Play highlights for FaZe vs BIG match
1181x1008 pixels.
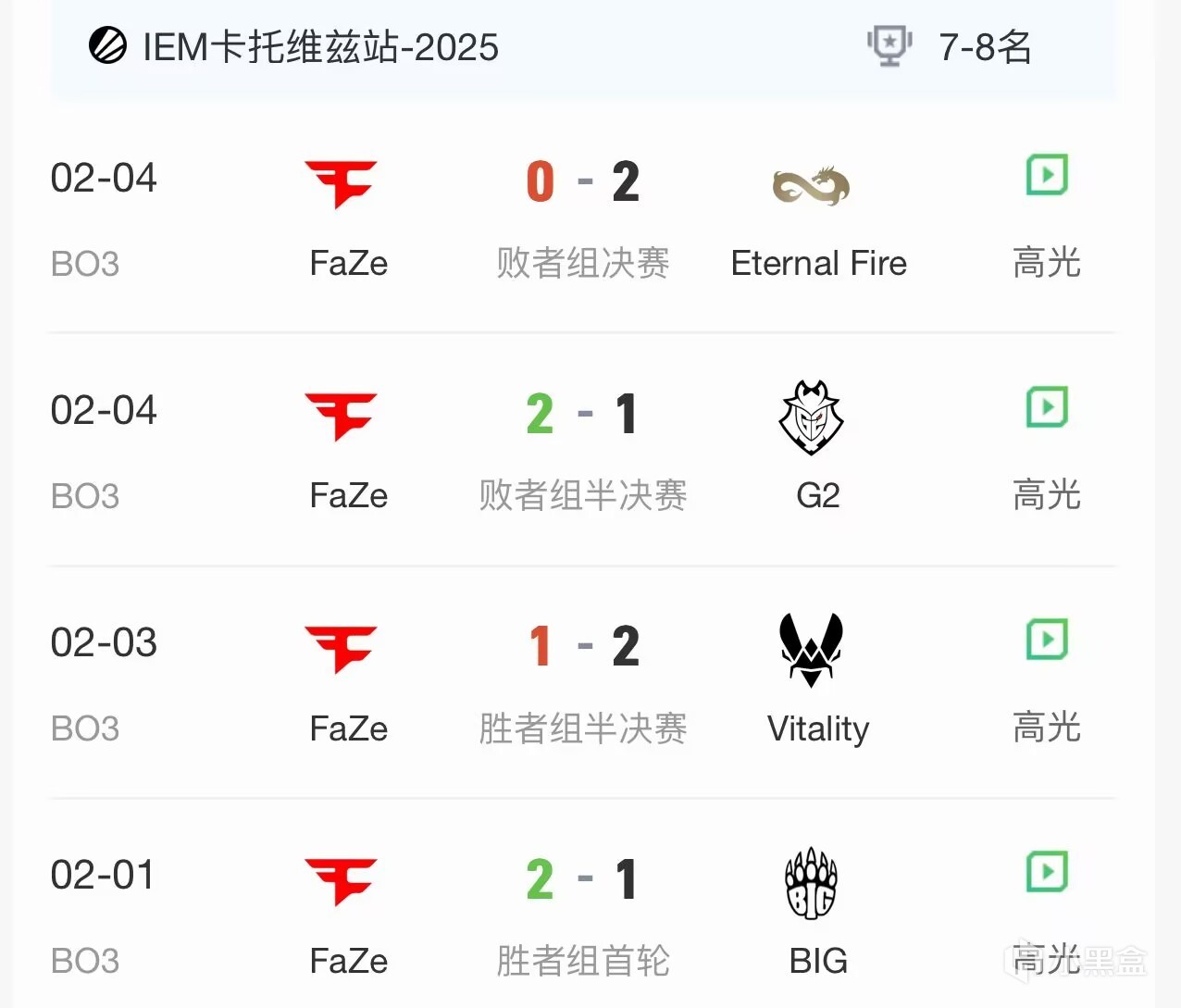(1047, 872)
